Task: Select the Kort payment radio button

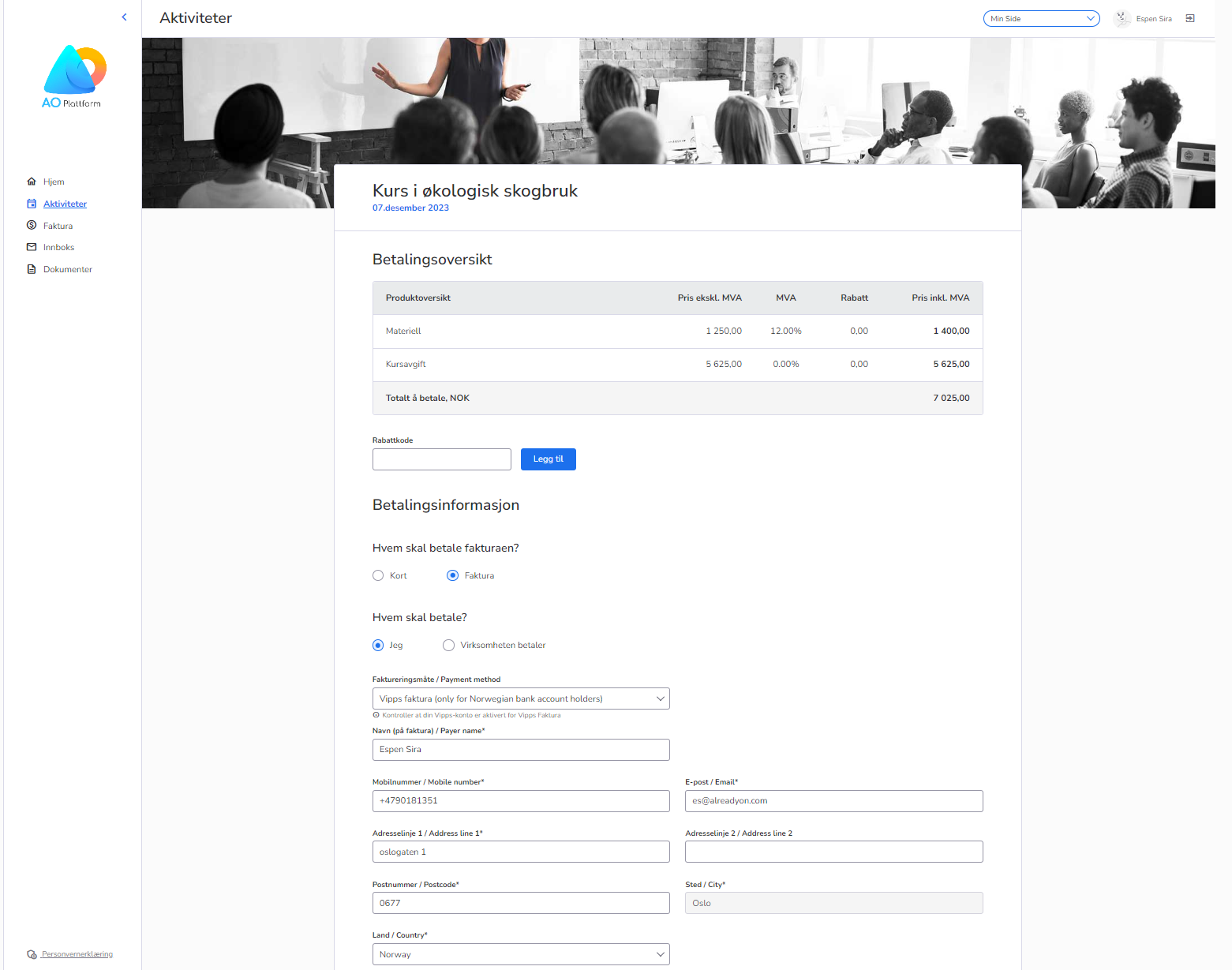Action: (x=378, y=575)
